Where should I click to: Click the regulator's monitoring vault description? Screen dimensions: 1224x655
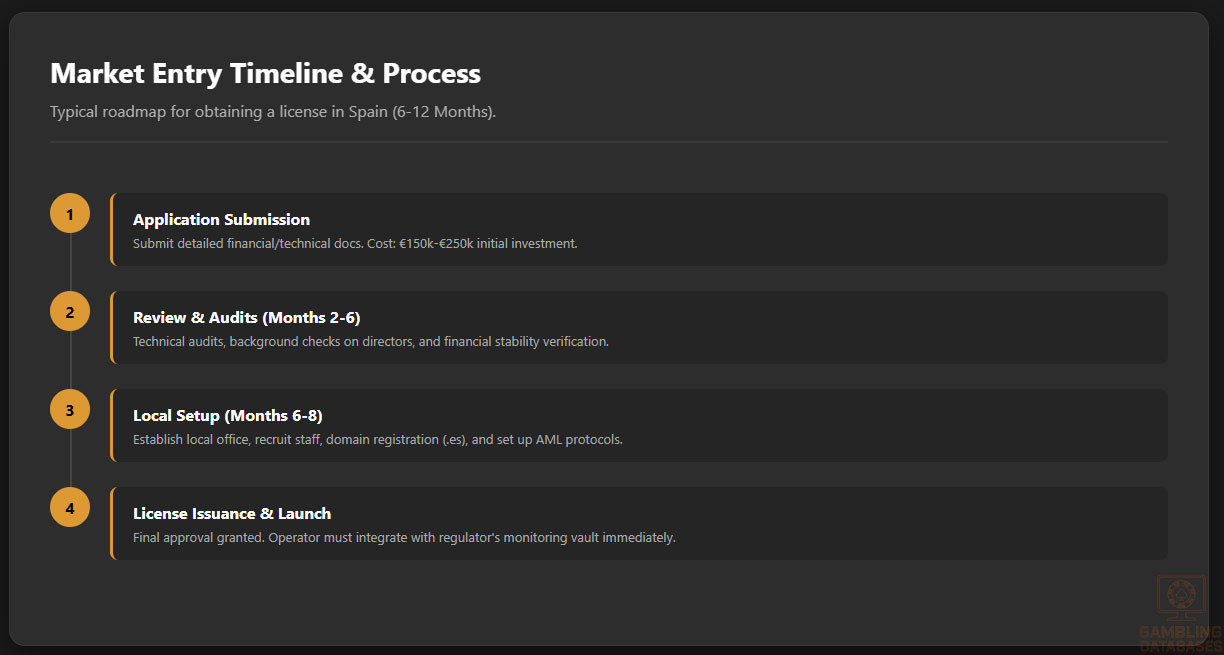pyautogui.click(x=404, y=538)
